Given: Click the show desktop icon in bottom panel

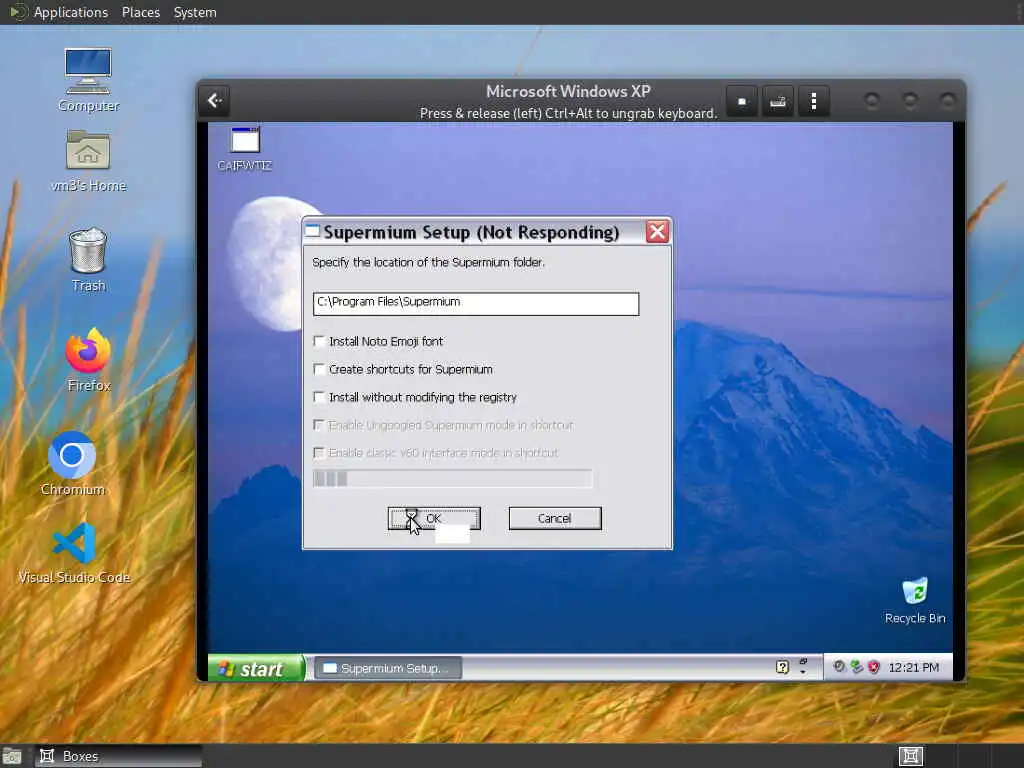Looking at the screenshot, I should point(12,757).
